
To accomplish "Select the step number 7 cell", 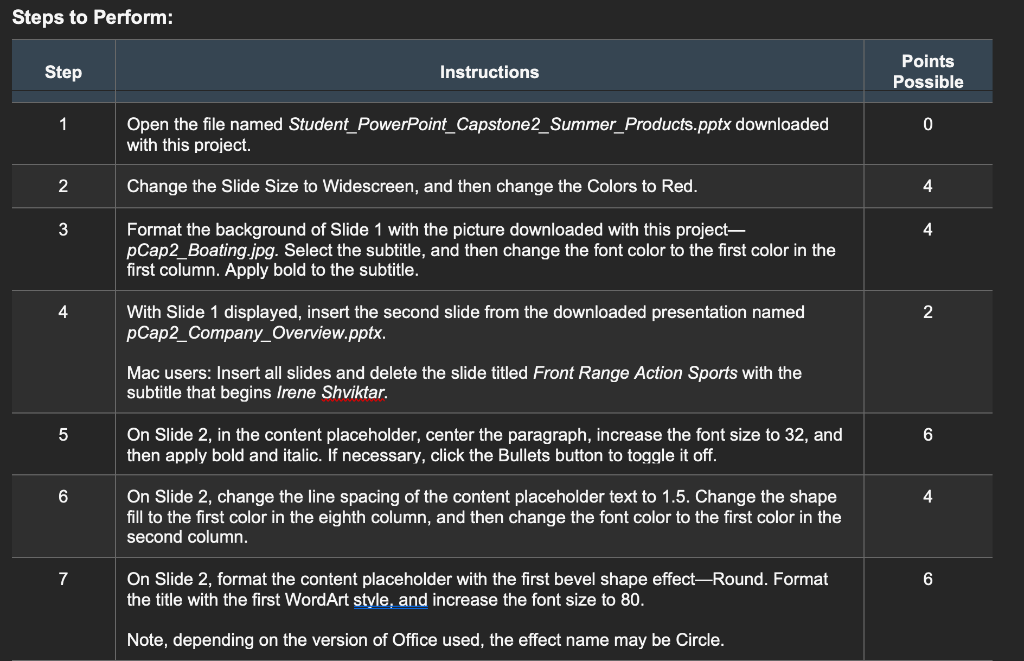I will [63, 579].
